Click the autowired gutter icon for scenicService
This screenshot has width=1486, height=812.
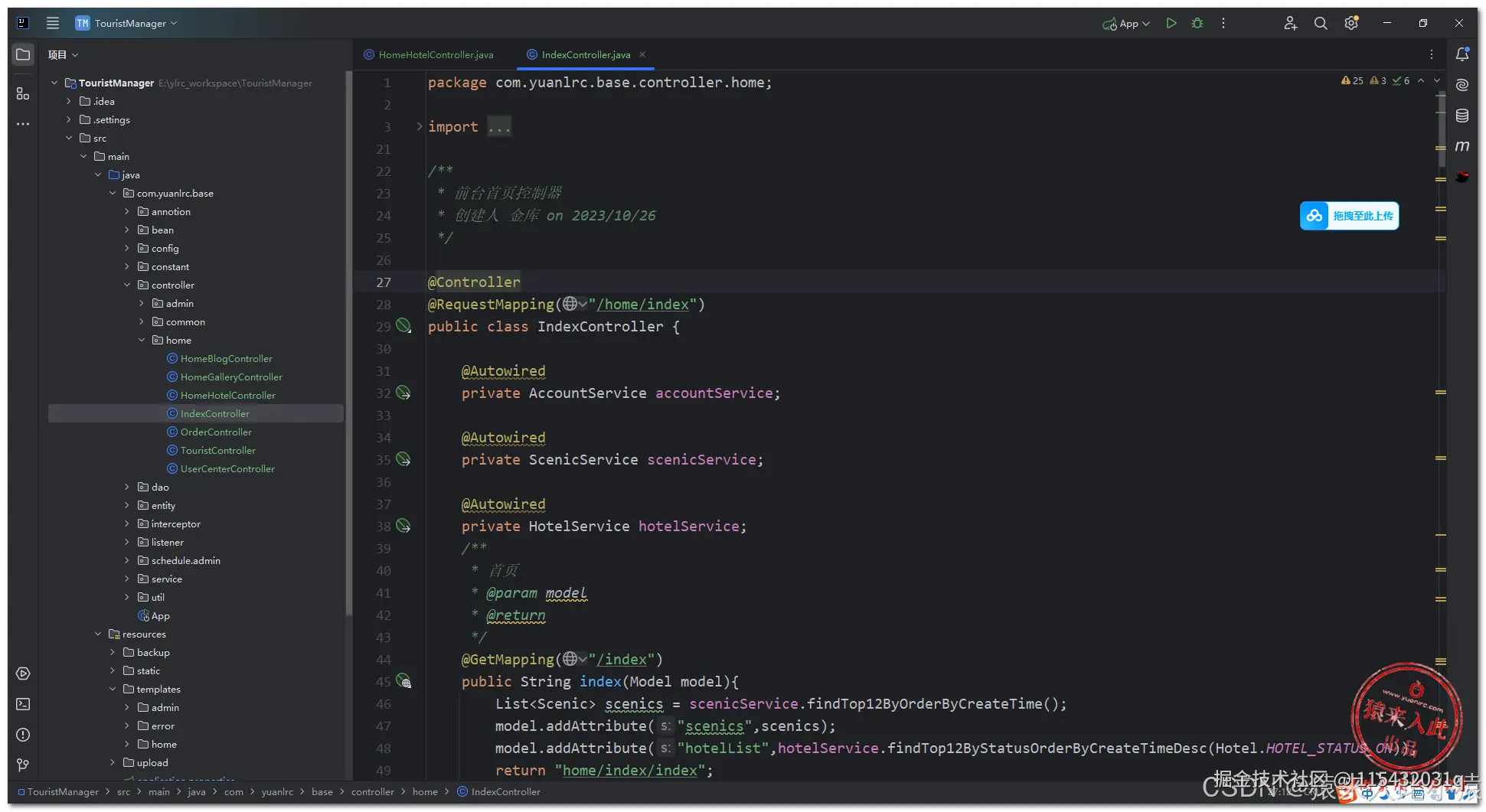pyautogui.click(x=403, y=459)
